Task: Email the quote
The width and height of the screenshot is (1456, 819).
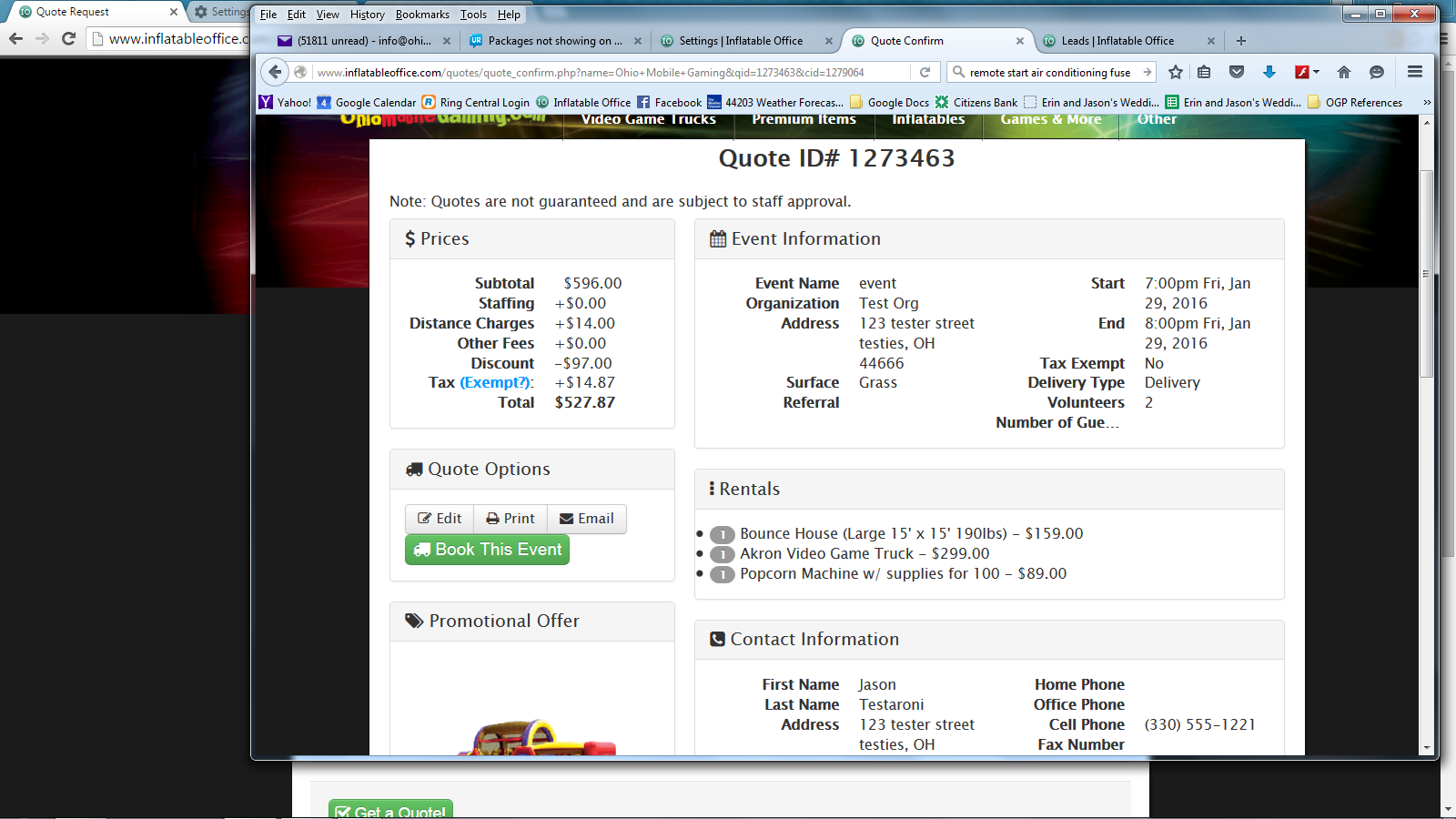Action: coord(586,519)
